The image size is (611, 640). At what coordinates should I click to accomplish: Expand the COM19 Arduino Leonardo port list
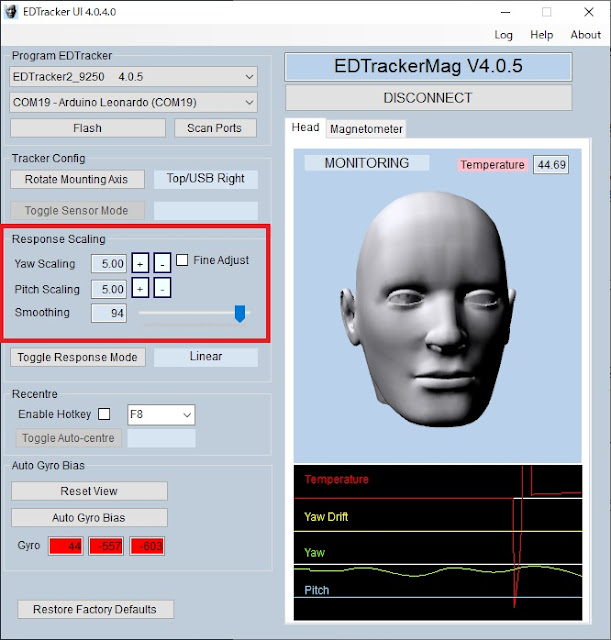(133, 102)
